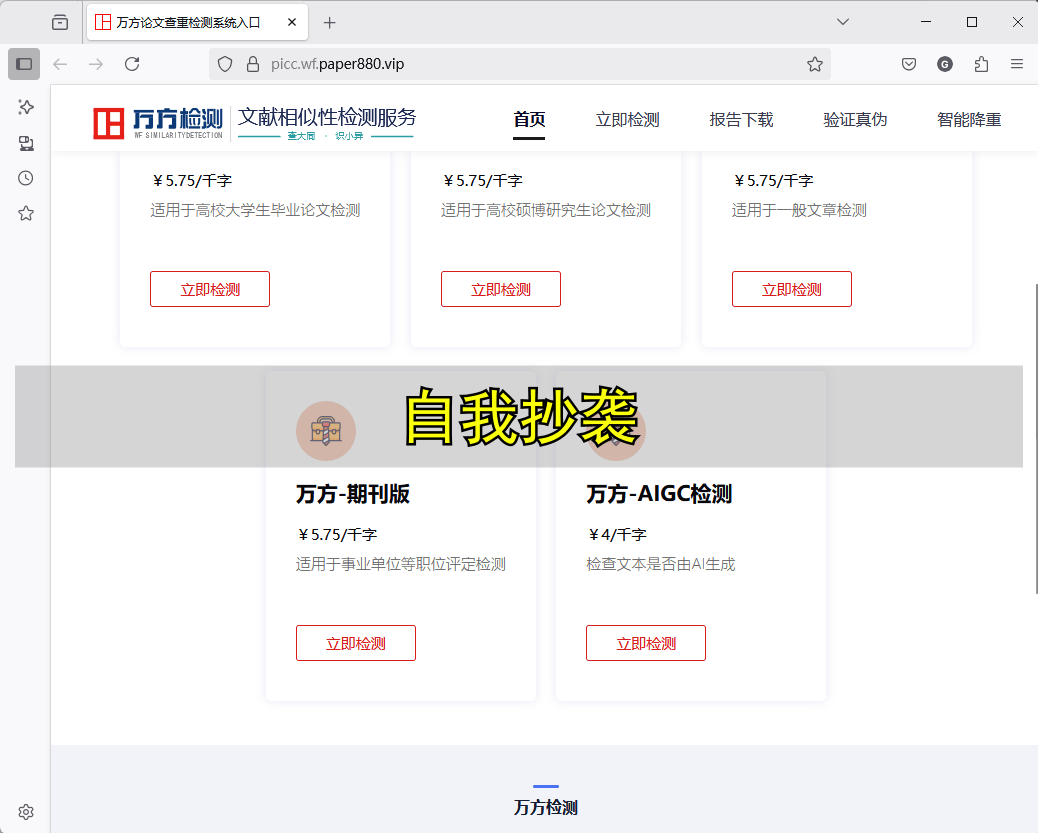Open the 智能降重 navigation tab
The width and height of the screenshot is (1038, 833).
coord(969,120)
